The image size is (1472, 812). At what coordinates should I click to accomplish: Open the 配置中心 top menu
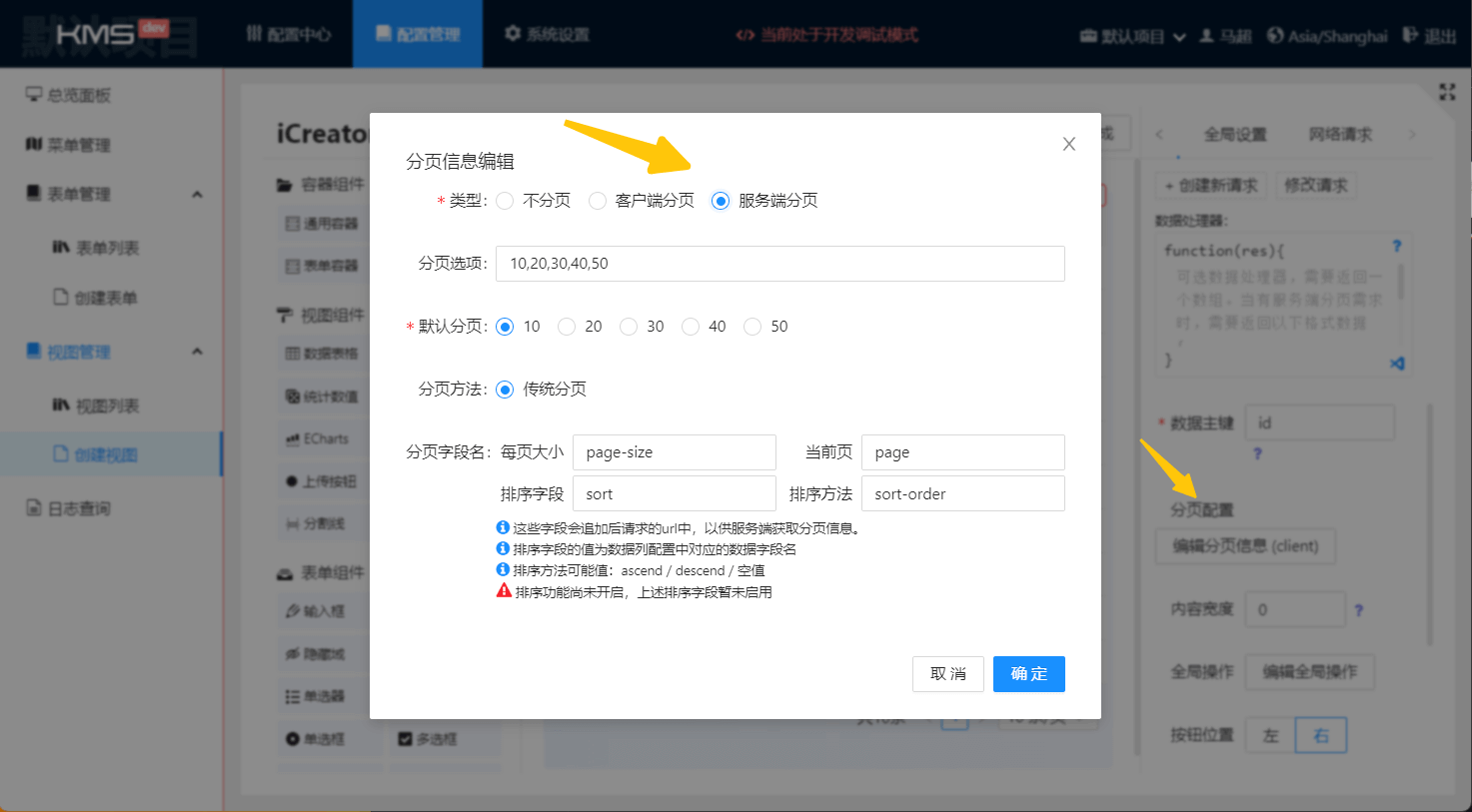289,35
